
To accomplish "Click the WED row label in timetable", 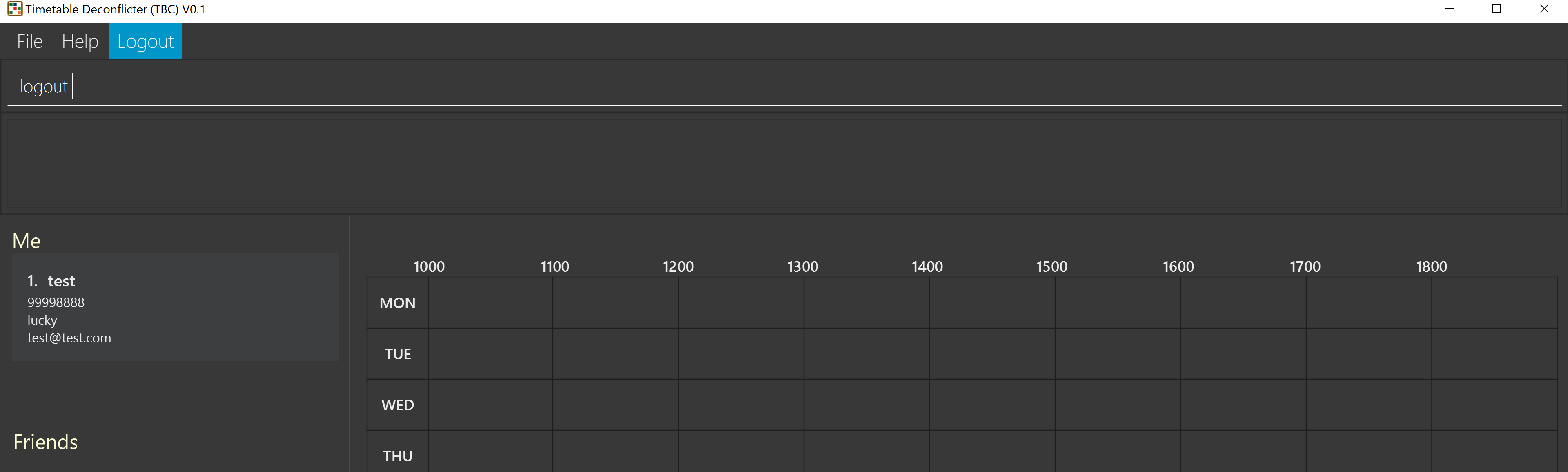I will click(397, 405).
